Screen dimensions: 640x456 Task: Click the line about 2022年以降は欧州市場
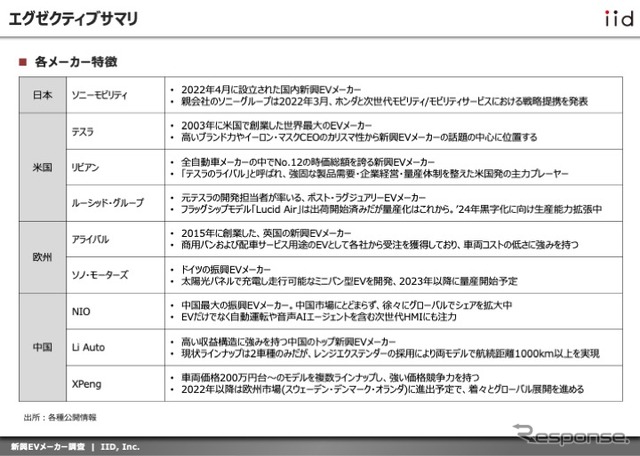382,389
